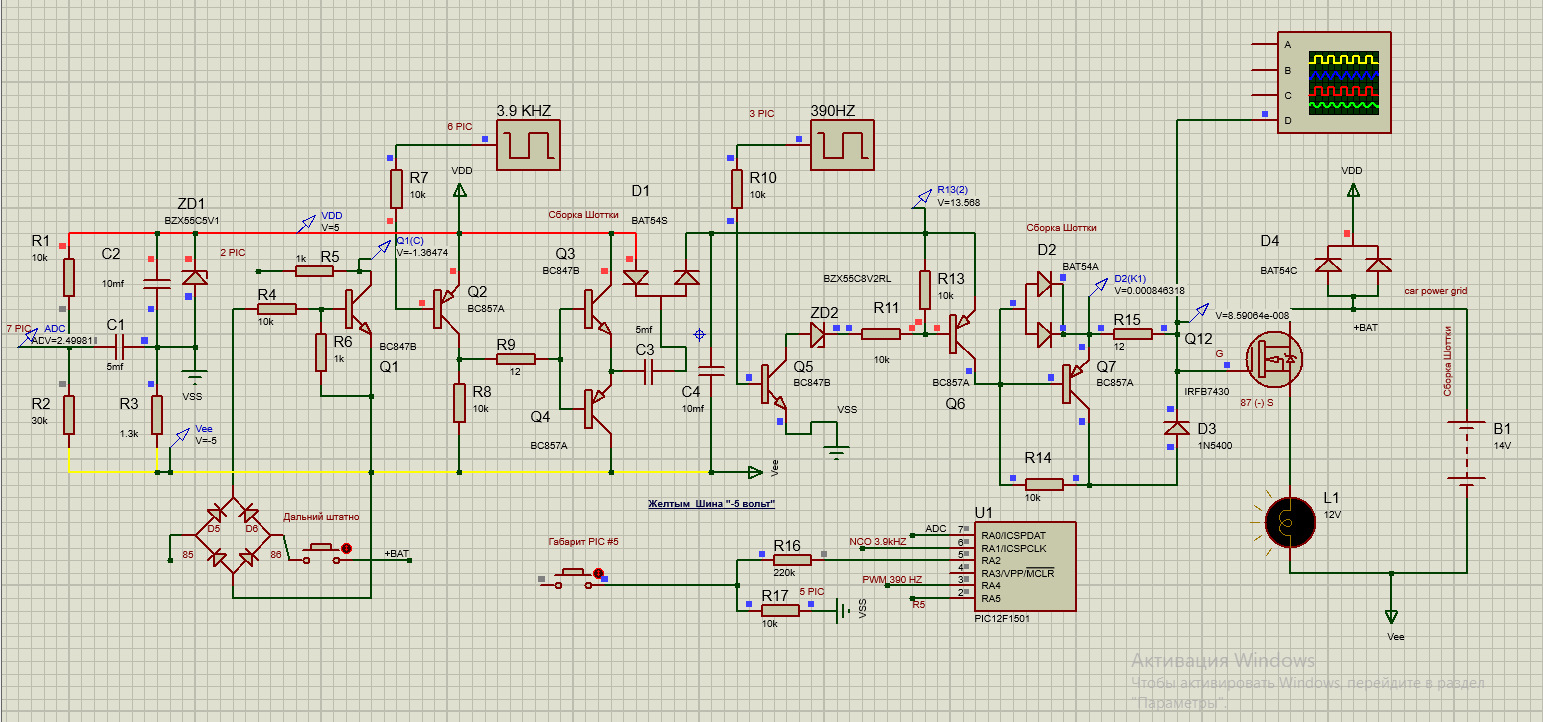
Task: Select the PIC12F1501 microcontroller U1
Action: click(1025, 565)
